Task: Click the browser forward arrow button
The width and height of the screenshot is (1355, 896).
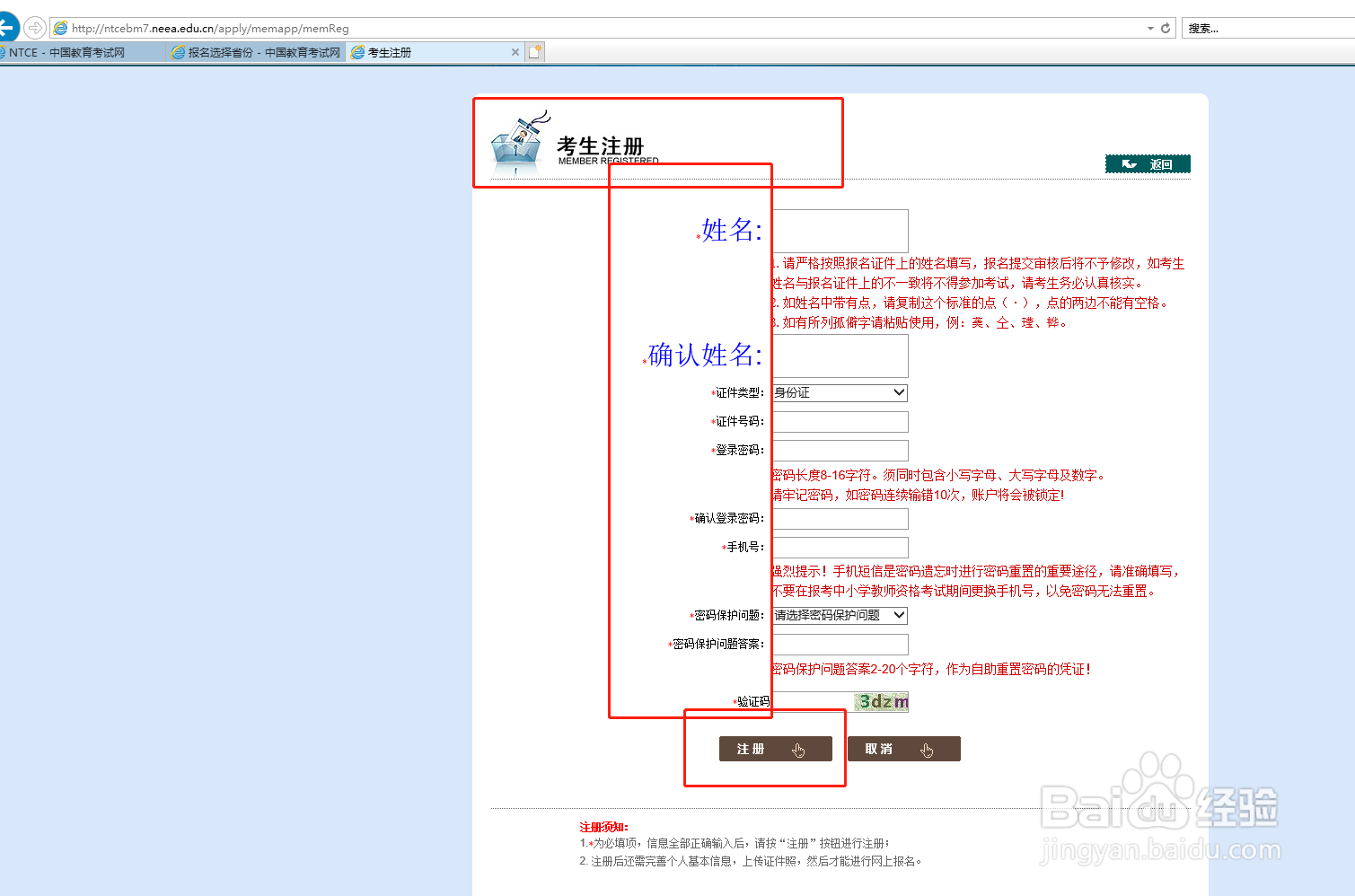Action: point(34,28)
